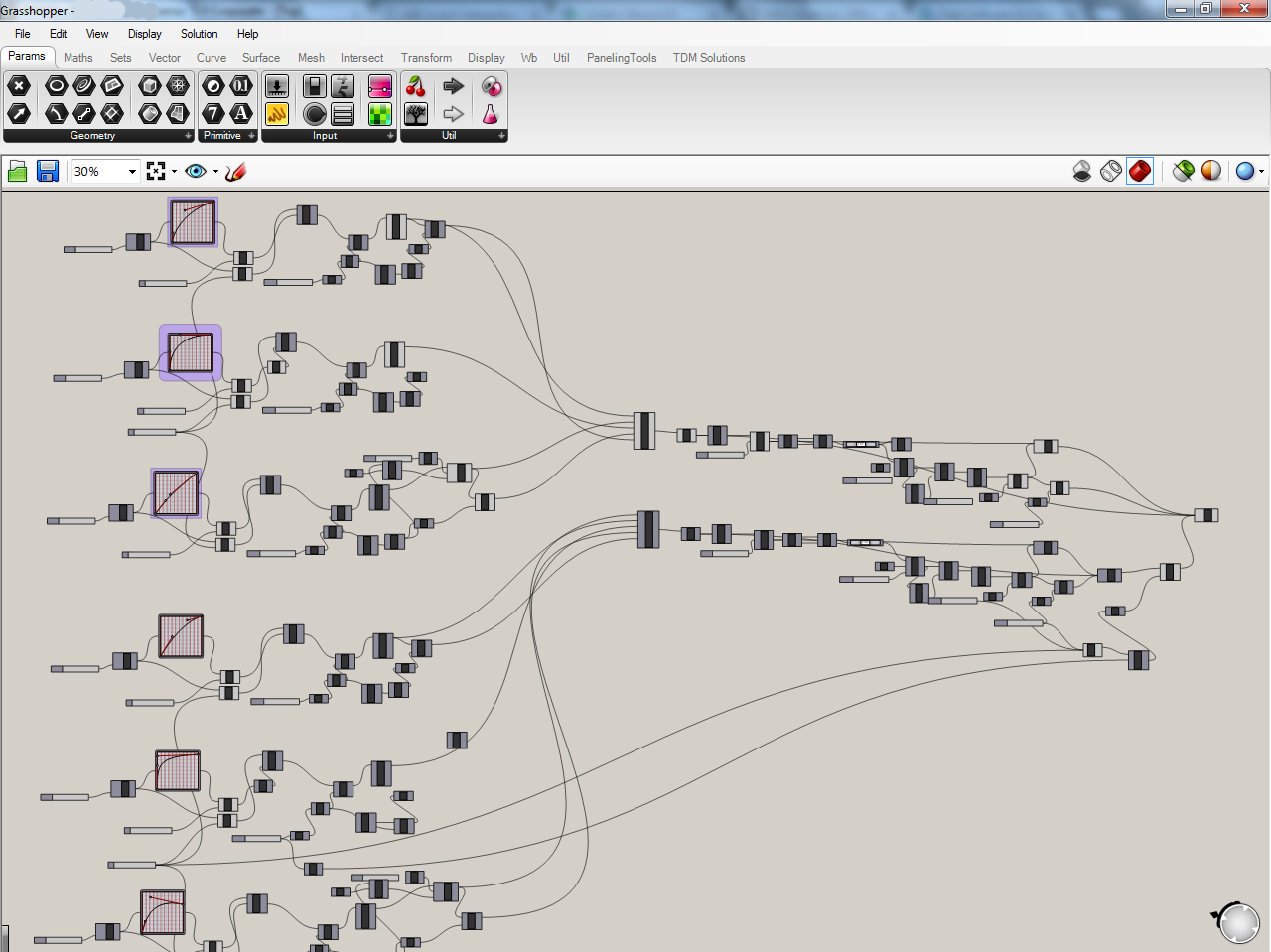Viewport: 1271px width, 952px height.
Task: Open the 30% zoom level dropdown
Action: tap(132, 172)
